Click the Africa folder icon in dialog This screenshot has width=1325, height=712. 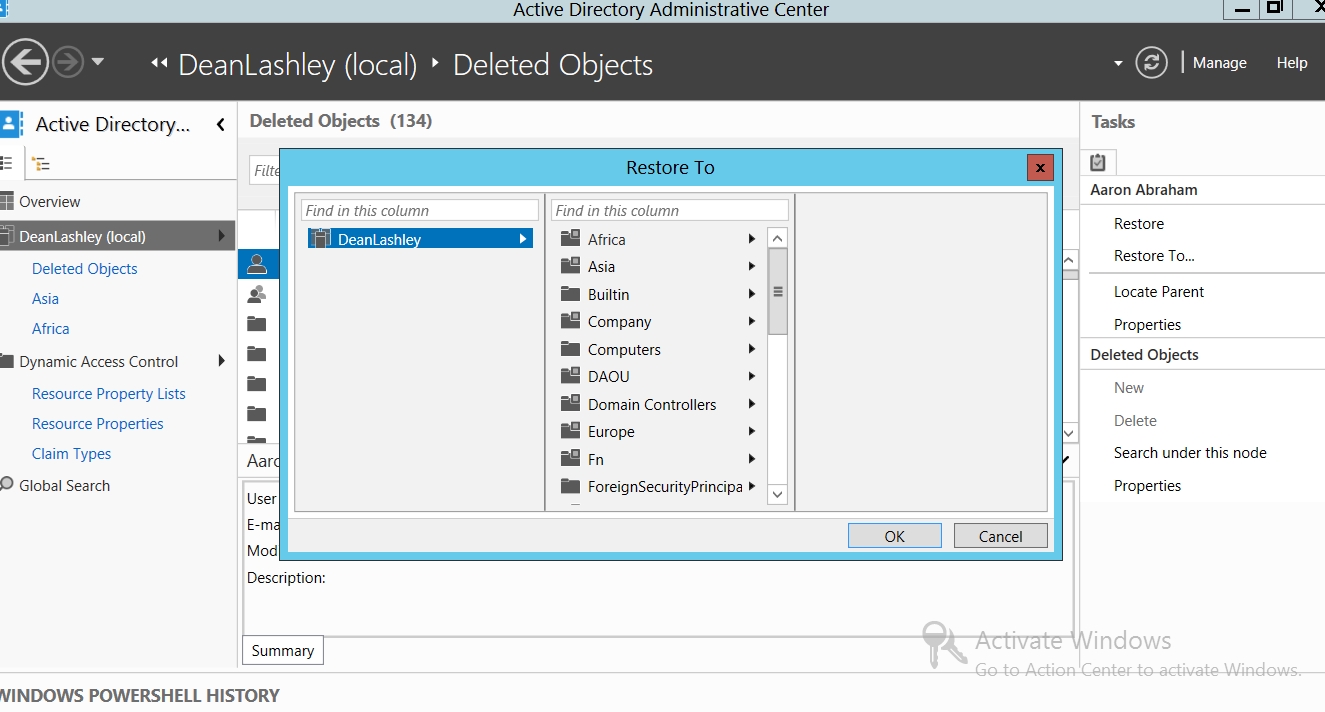(571, 239)
